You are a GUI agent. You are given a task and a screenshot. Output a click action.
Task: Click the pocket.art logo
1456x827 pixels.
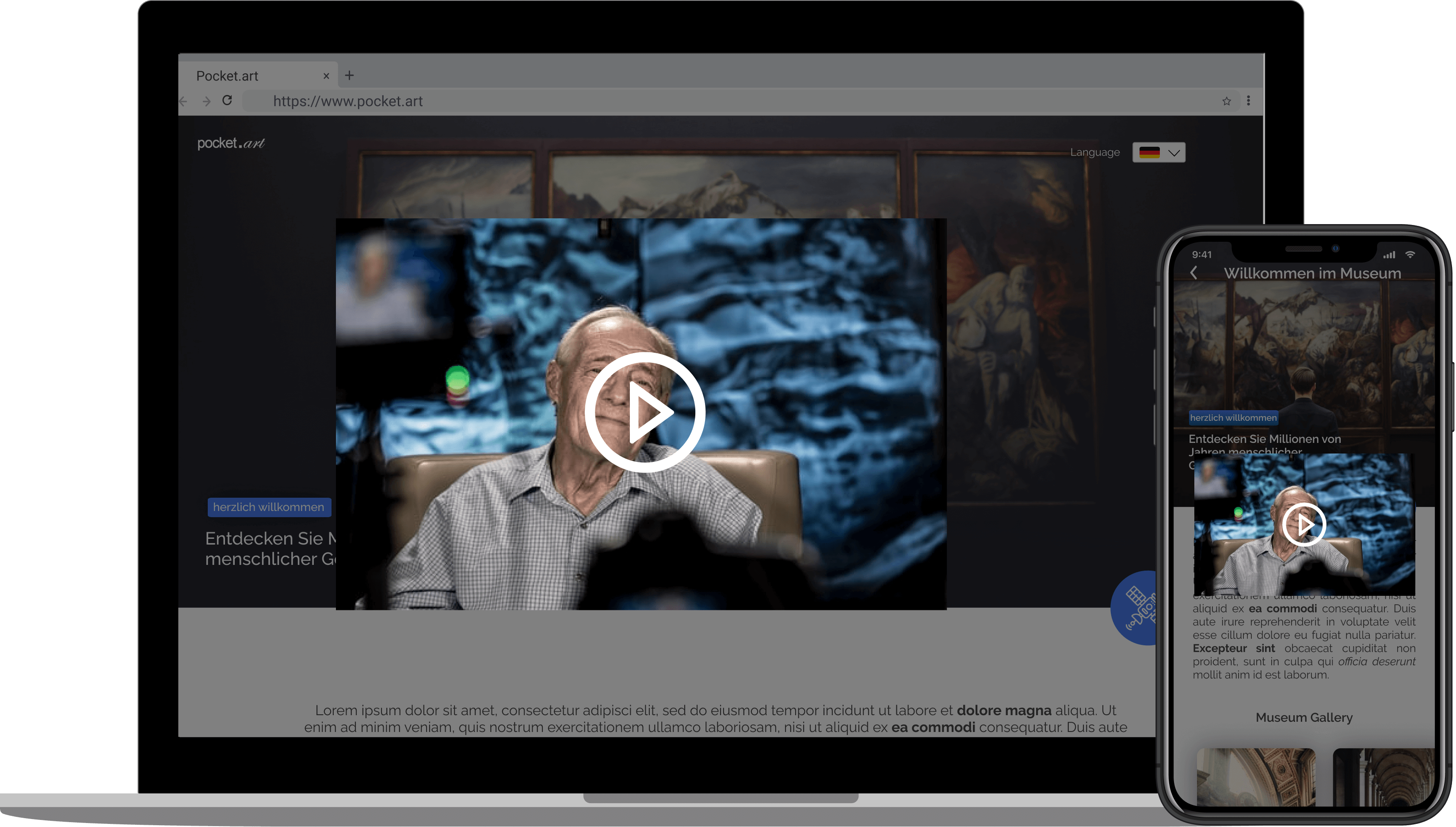(231, 143)
